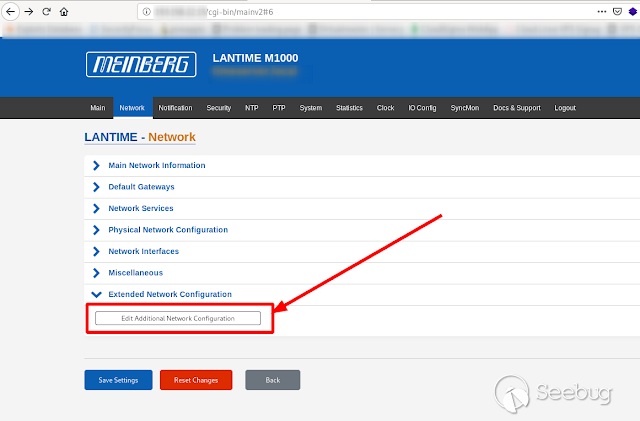Open the Main tab
The image size is (640, 421).
pyautogui.click(x=98, y=108)
